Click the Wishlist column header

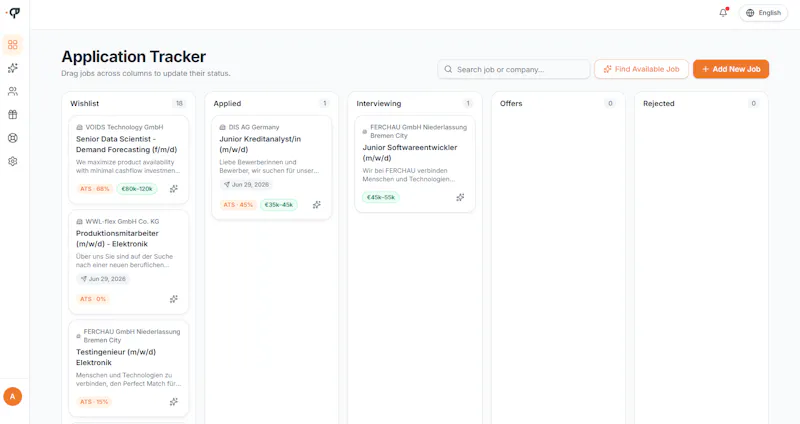click(x=85, y=104)
